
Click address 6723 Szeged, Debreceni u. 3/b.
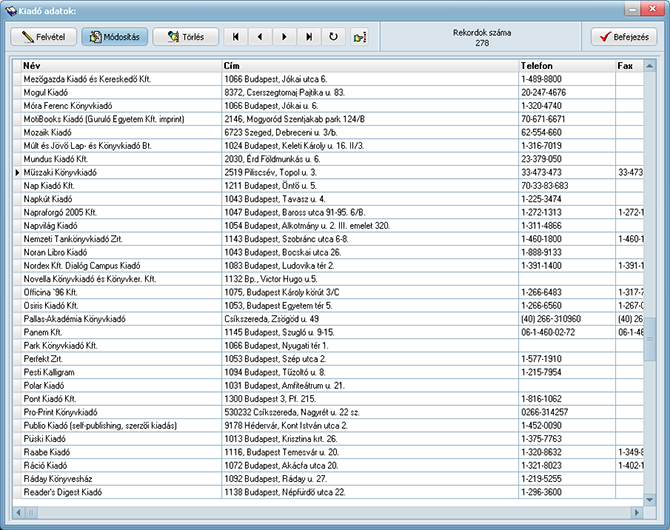281,132
